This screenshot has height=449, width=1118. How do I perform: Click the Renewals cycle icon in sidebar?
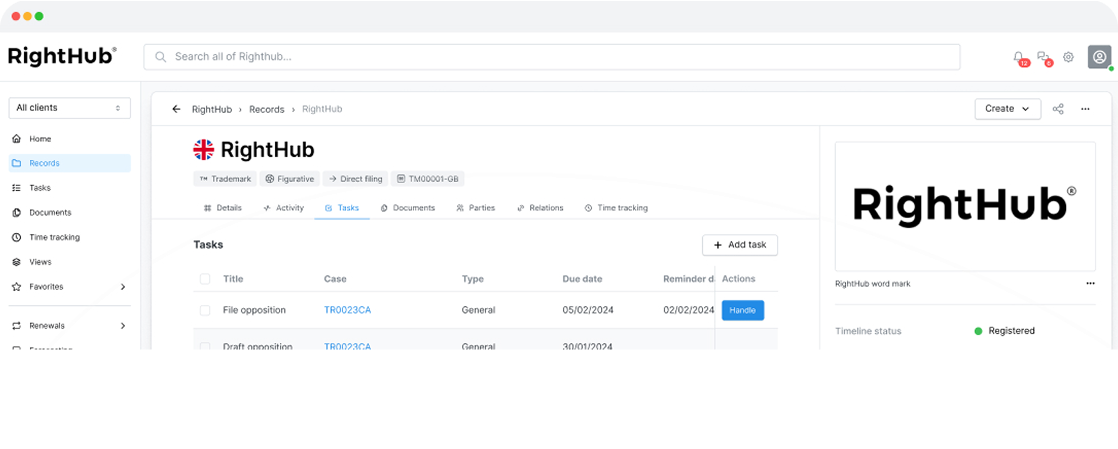tap(16, 326)
